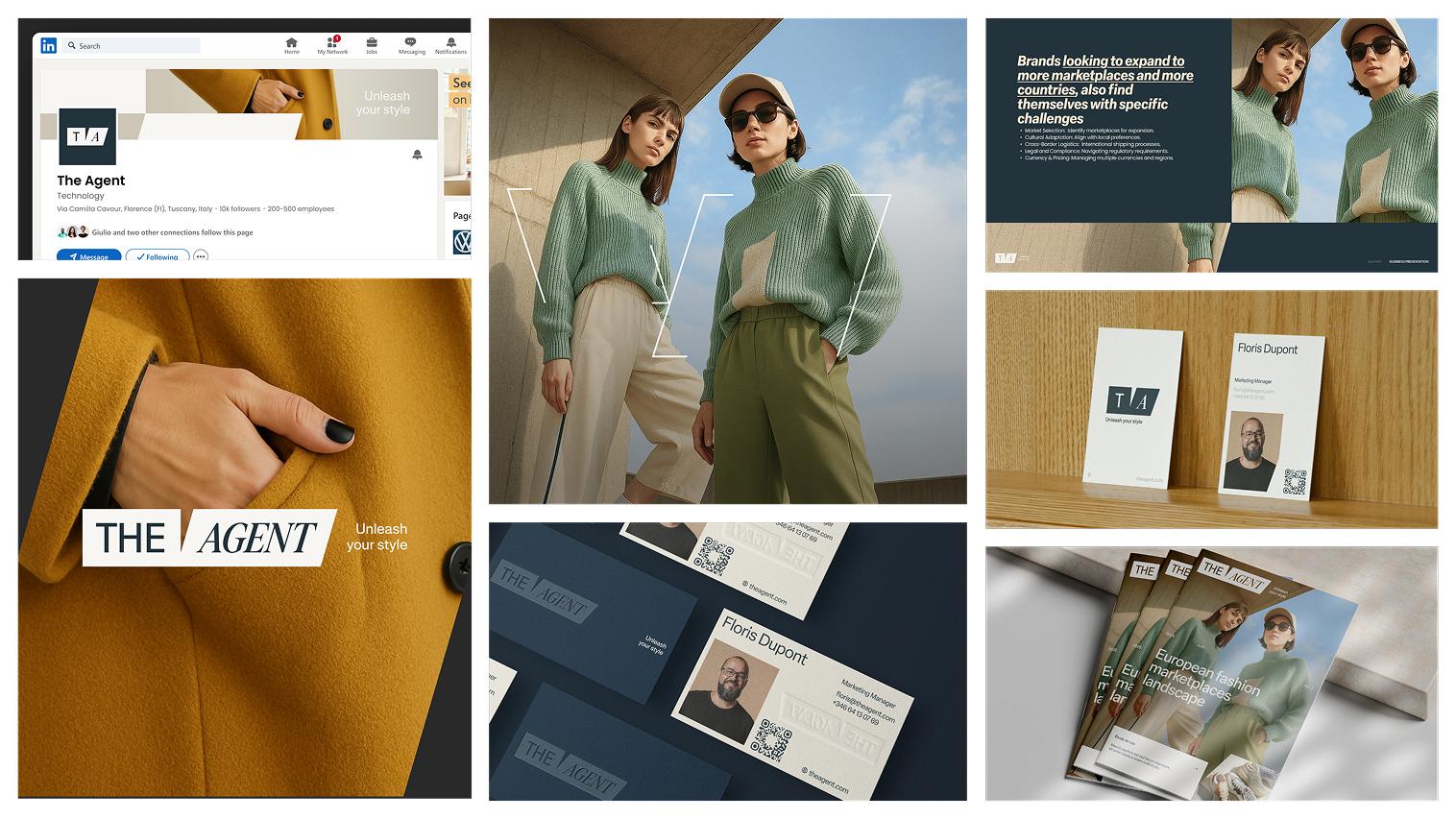Open the Home icon in LinkedIn nav
Viewport: 1456px width, 819px height.
point(292,44)
